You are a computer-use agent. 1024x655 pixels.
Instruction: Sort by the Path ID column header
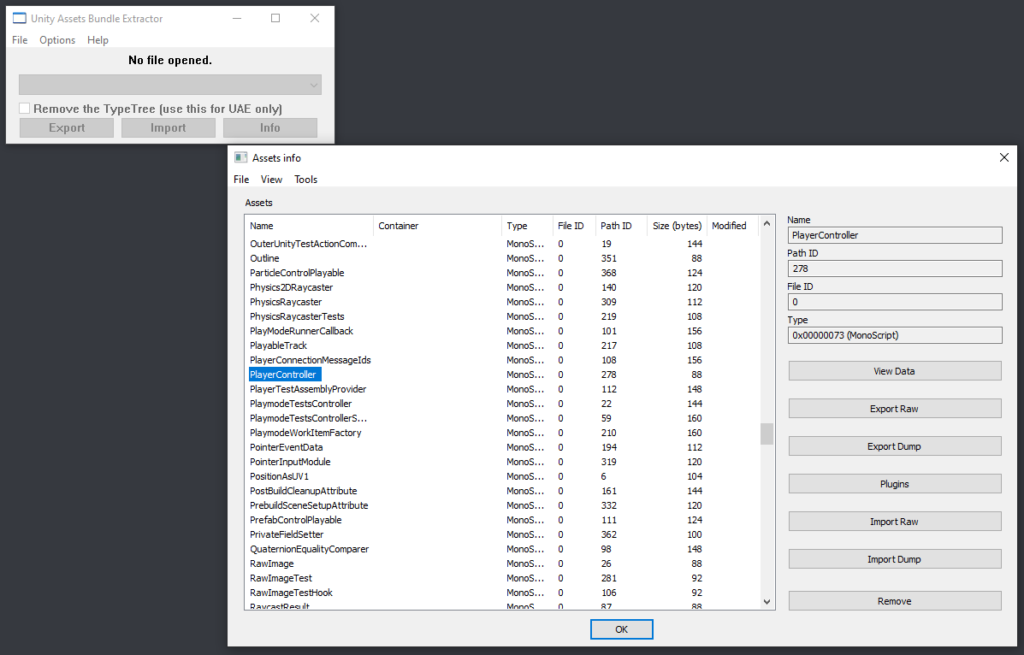[622, 226]
